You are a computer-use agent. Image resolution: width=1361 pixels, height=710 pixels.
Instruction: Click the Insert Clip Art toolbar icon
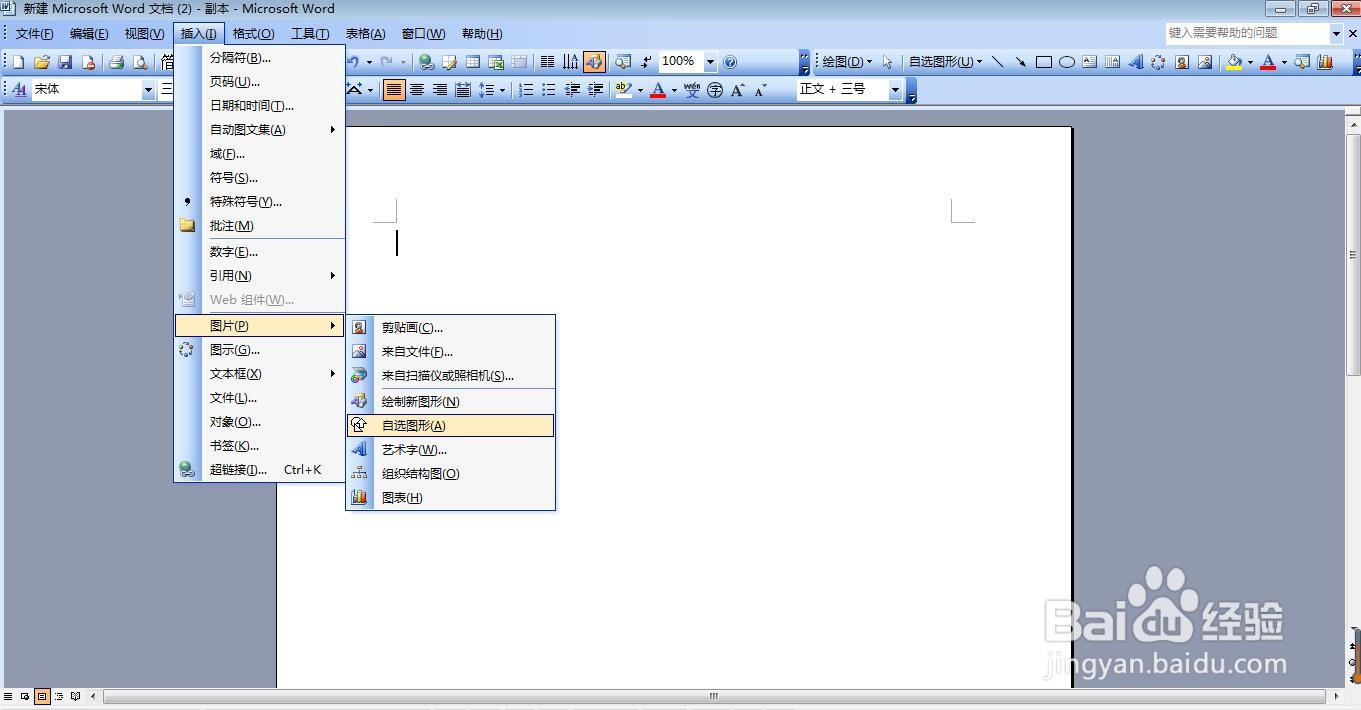pyautogui.click(x=1182, y=62)
